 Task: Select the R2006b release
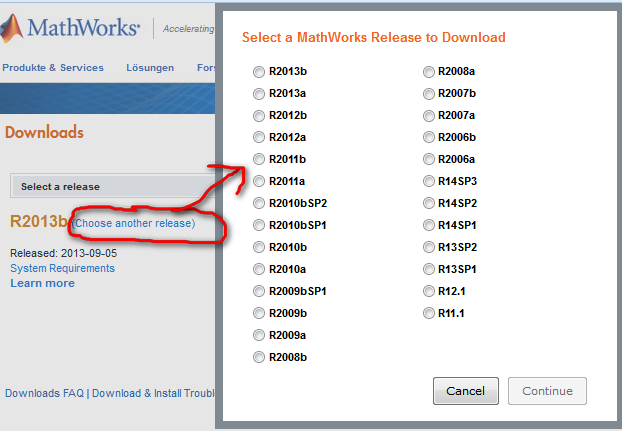pyautogui.click(x=429, y=138)
